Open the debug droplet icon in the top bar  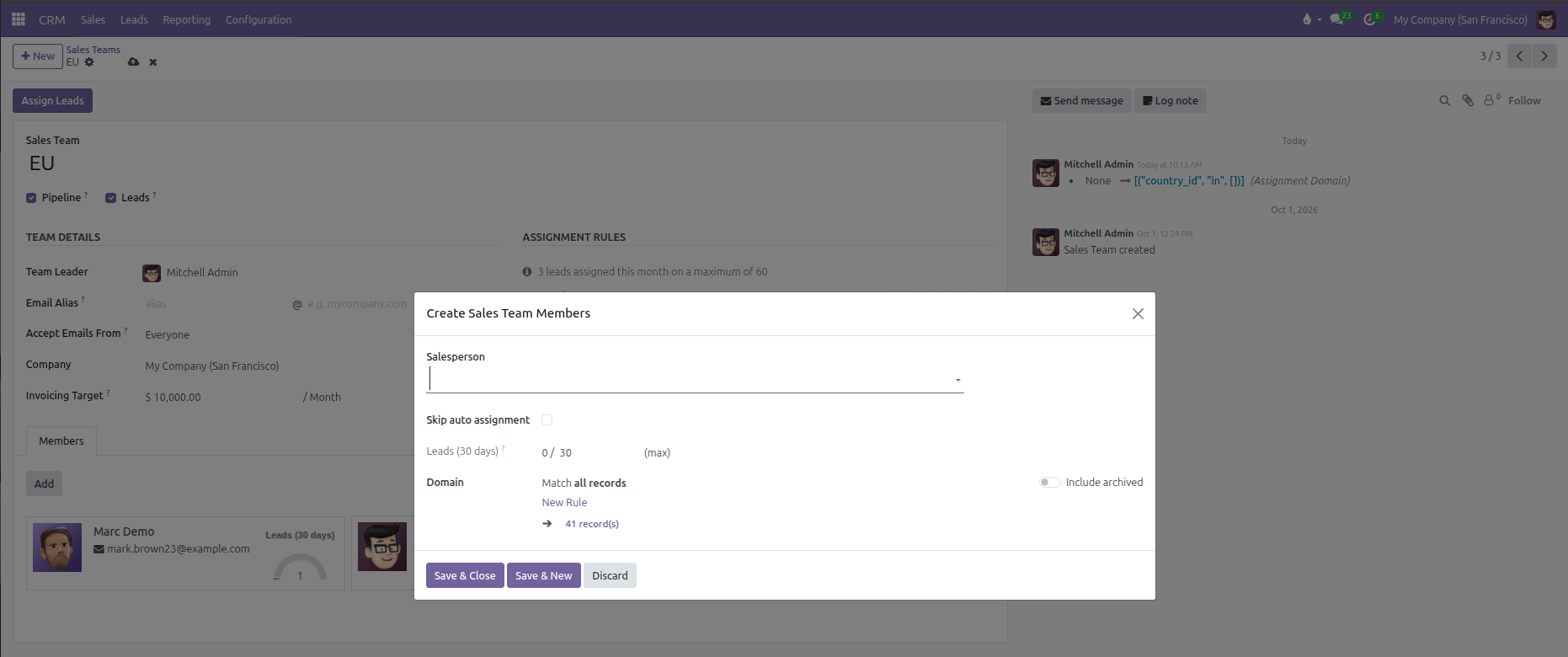1307,19
